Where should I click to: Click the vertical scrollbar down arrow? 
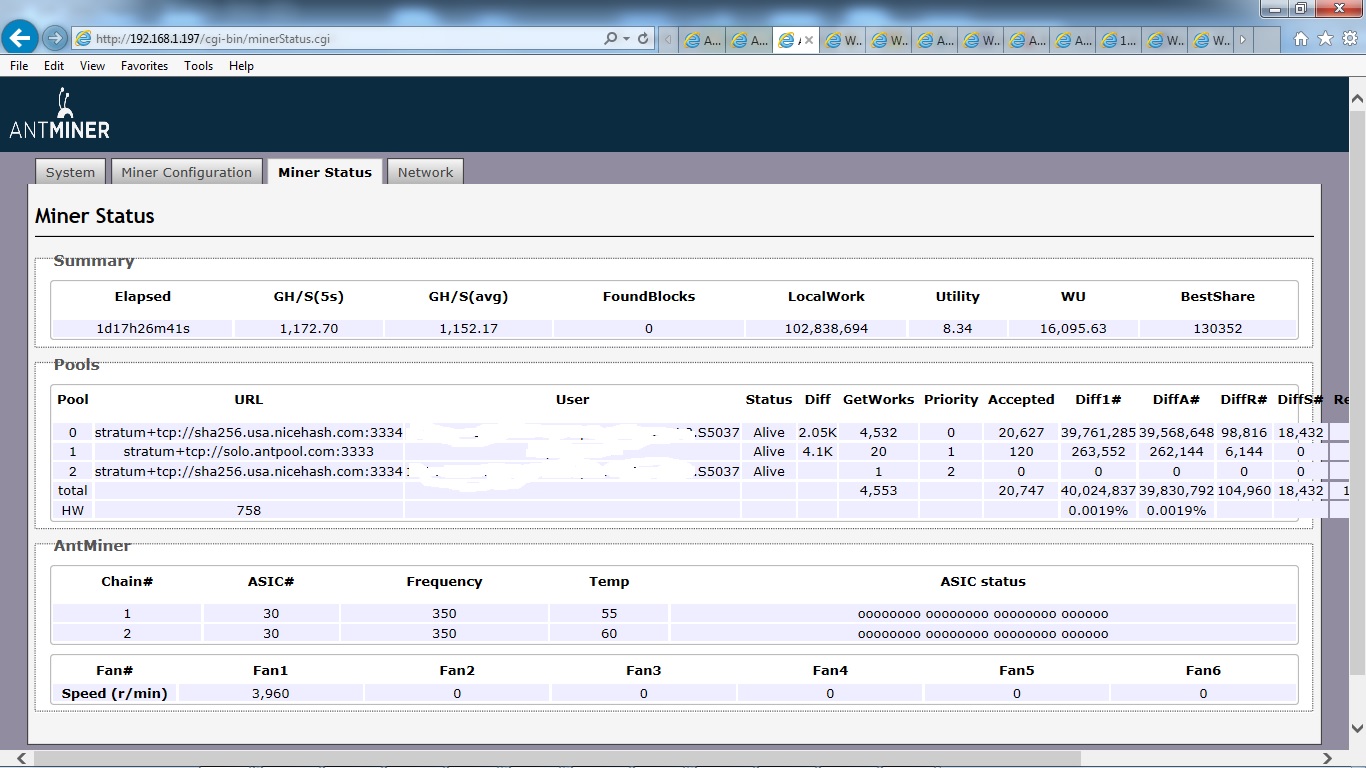click(x=1357, y=730)
